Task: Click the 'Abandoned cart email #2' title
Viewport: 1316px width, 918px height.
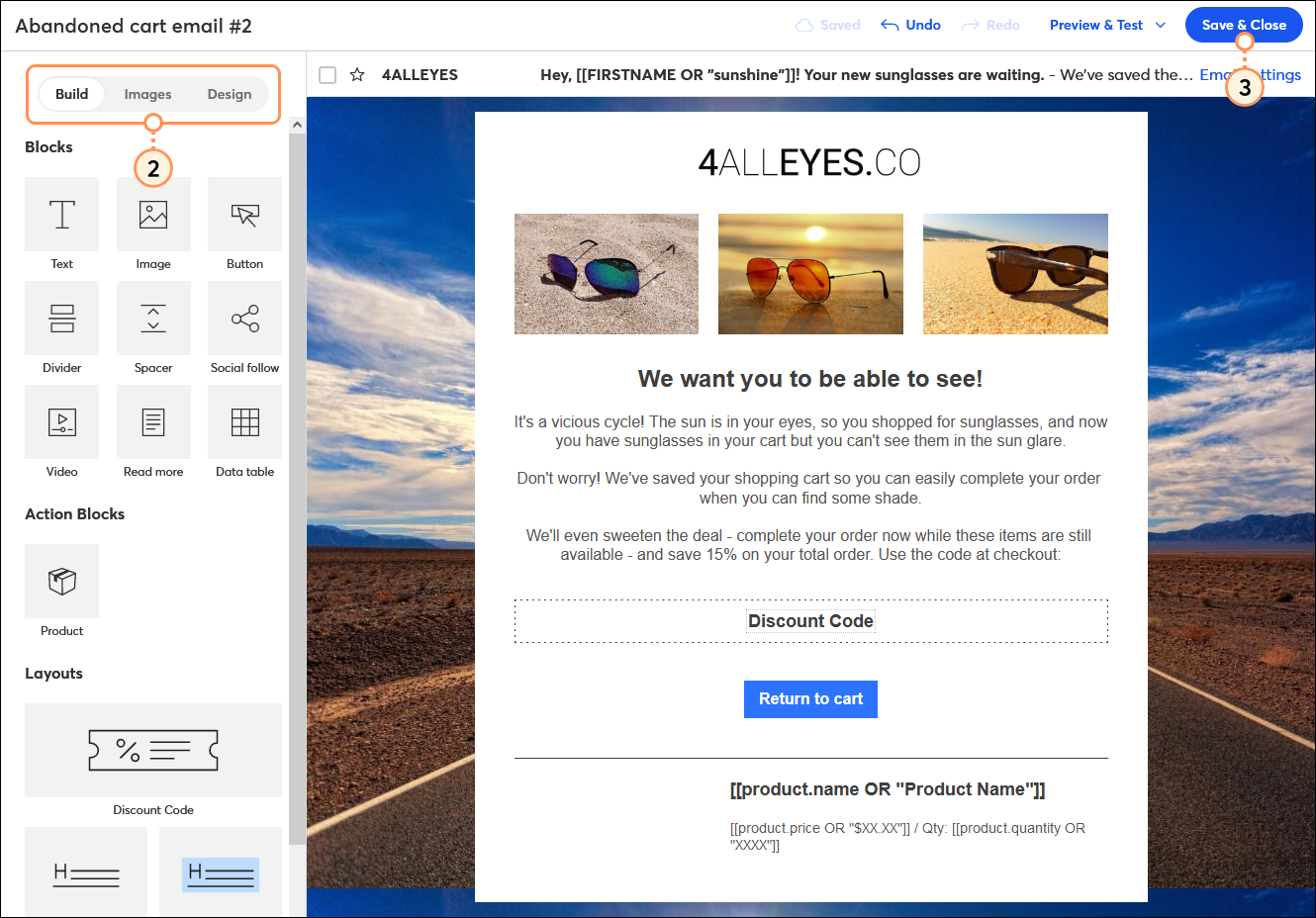Action: (x=134, y=26)
